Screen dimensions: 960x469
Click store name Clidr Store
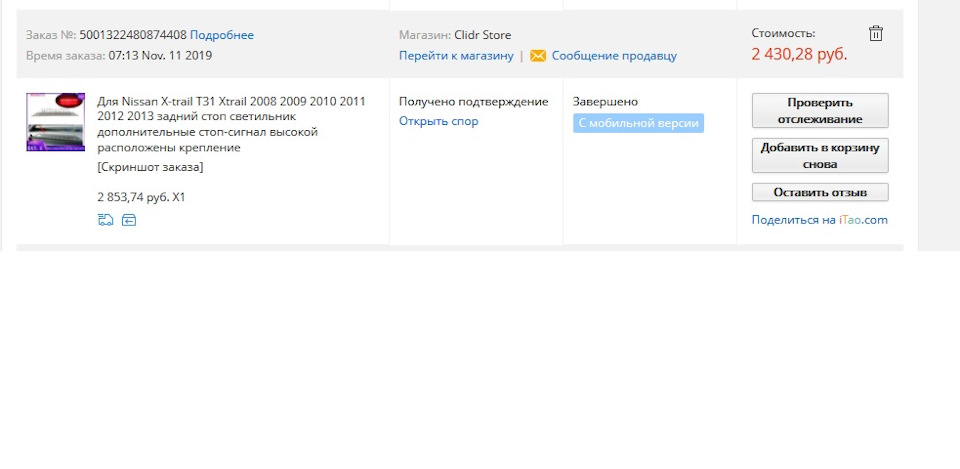pos(482,35)
